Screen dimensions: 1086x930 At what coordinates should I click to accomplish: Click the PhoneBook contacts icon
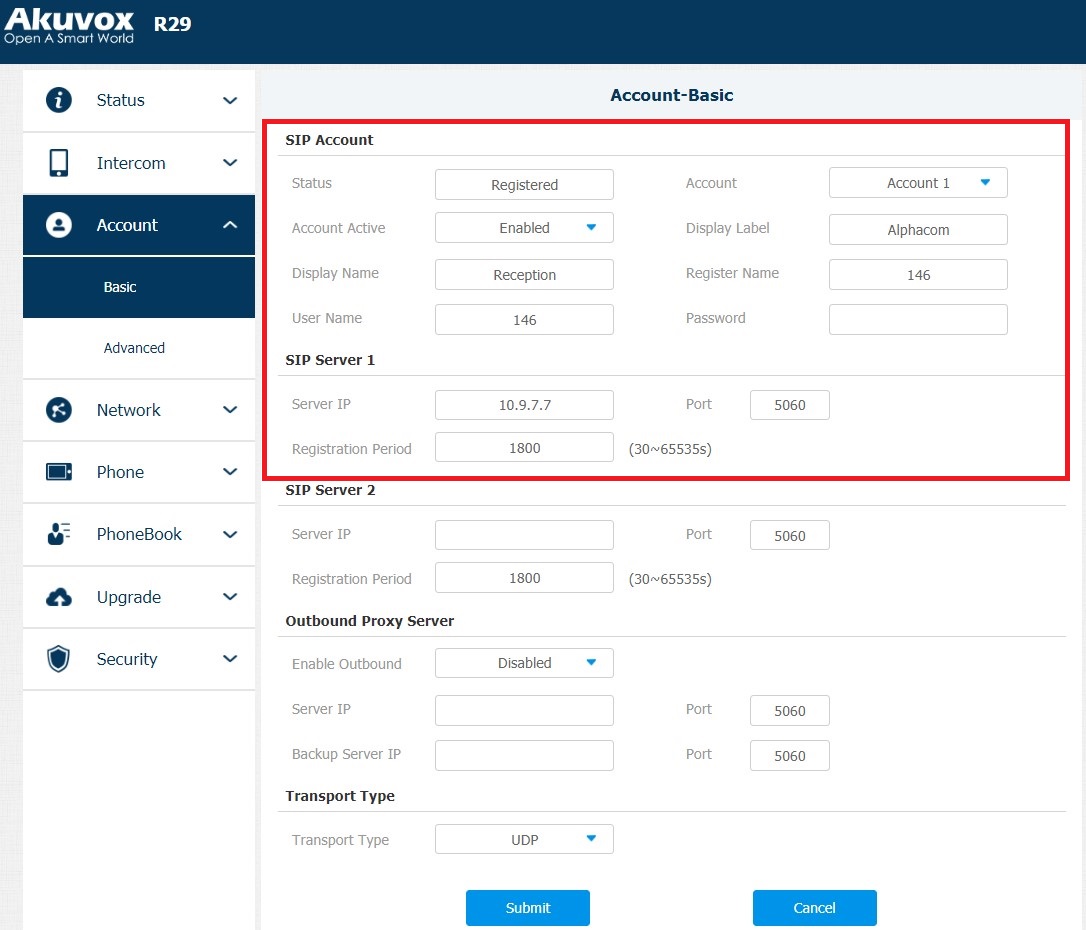59,534
